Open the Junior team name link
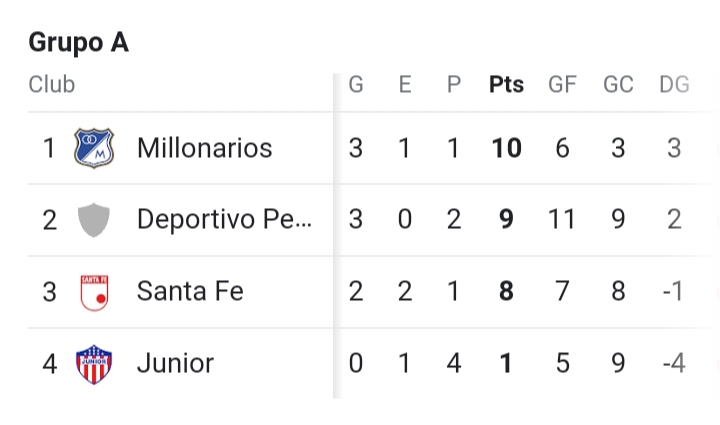Viewport: 720px width, 425px height. pyautogui.click(x=175, y=362)
